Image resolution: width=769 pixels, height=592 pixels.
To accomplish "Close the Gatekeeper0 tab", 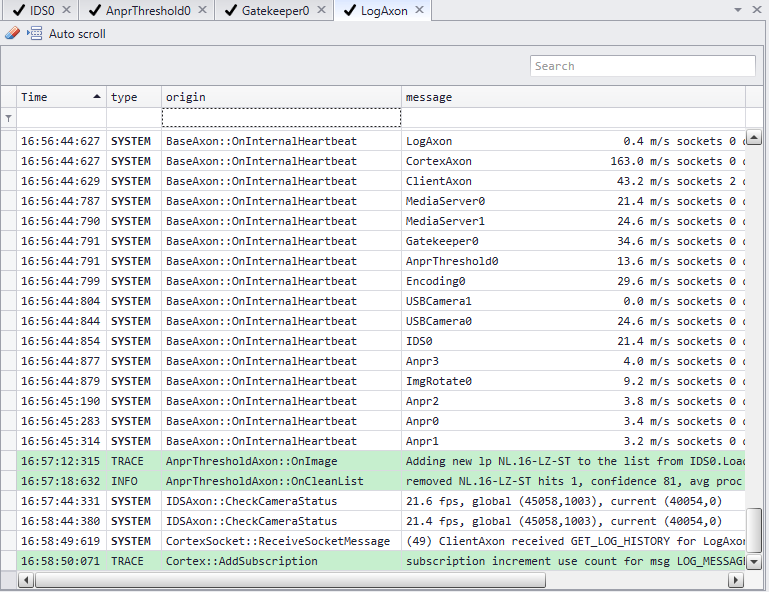I will pos(321,10).
